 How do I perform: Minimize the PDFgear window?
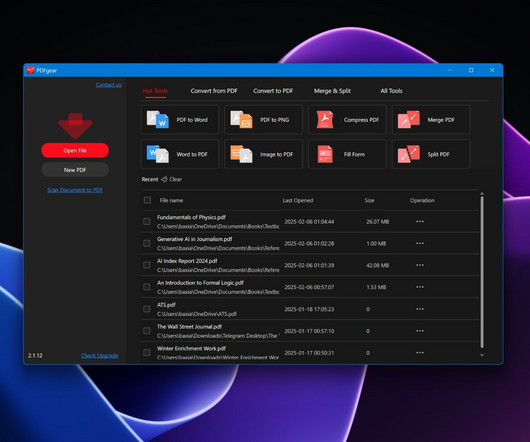450,70
